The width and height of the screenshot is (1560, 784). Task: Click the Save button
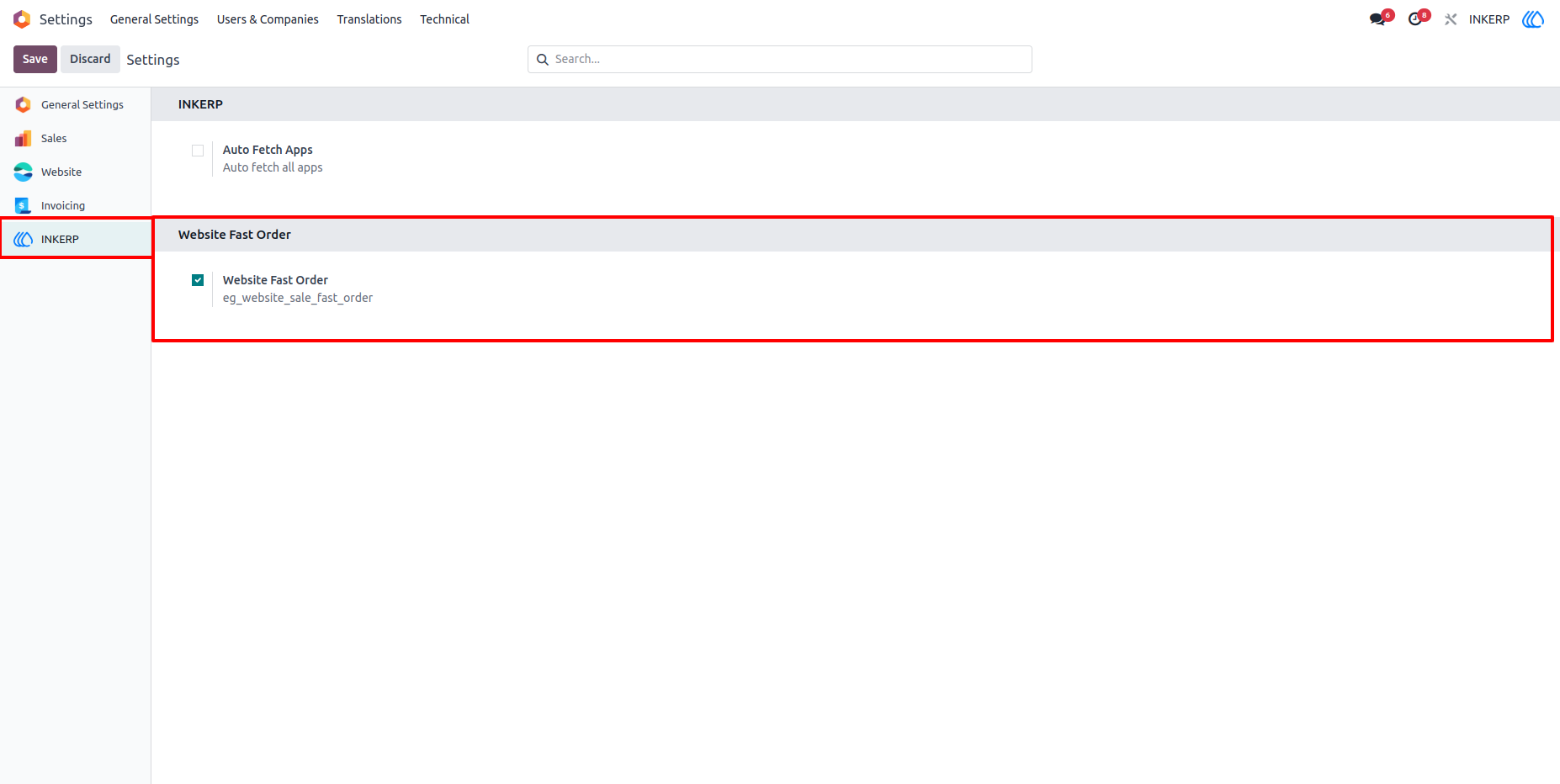(x=35, y=59)
